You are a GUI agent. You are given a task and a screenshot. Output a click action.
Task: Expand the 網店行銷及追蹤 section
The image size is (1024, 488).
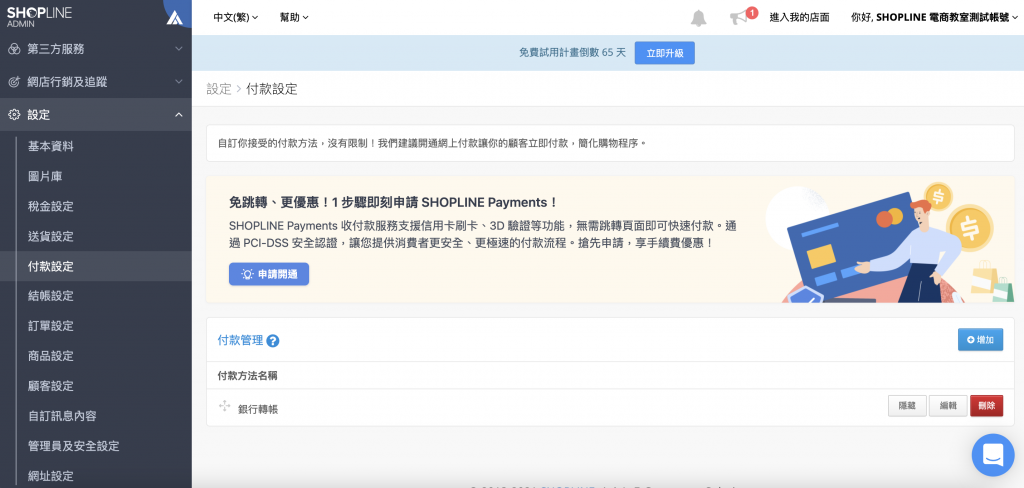(x=178, y=82)
